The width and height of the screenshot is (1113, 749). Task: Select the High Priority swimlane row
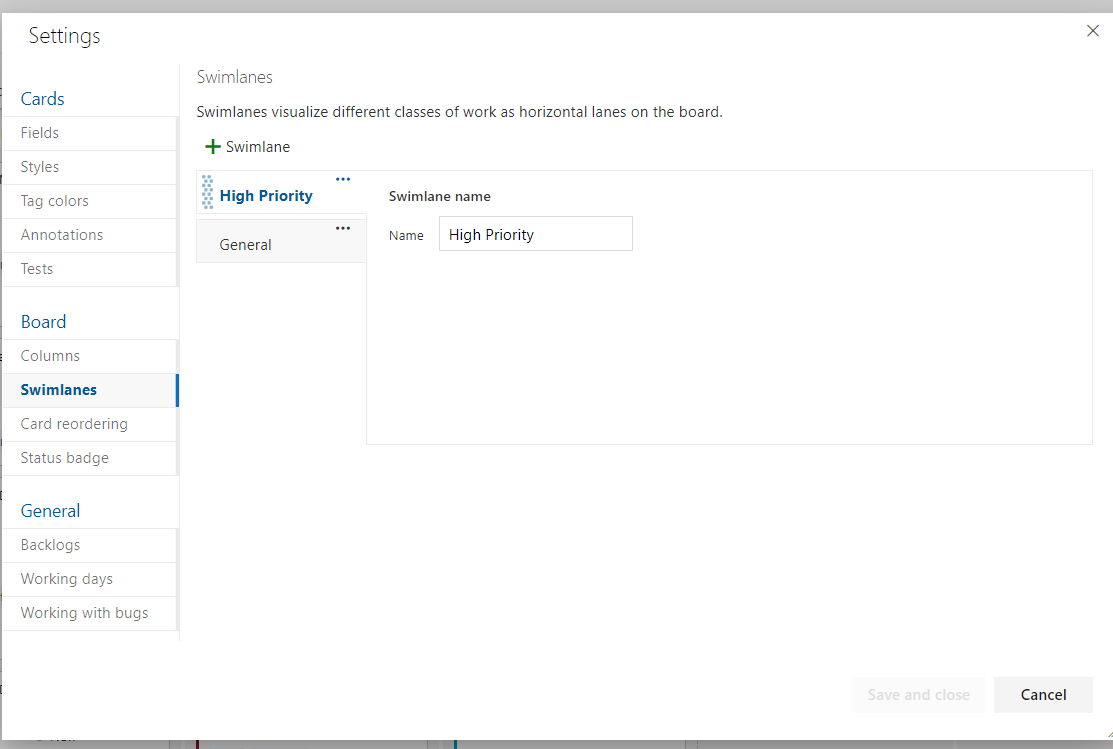tap(281, 192)
